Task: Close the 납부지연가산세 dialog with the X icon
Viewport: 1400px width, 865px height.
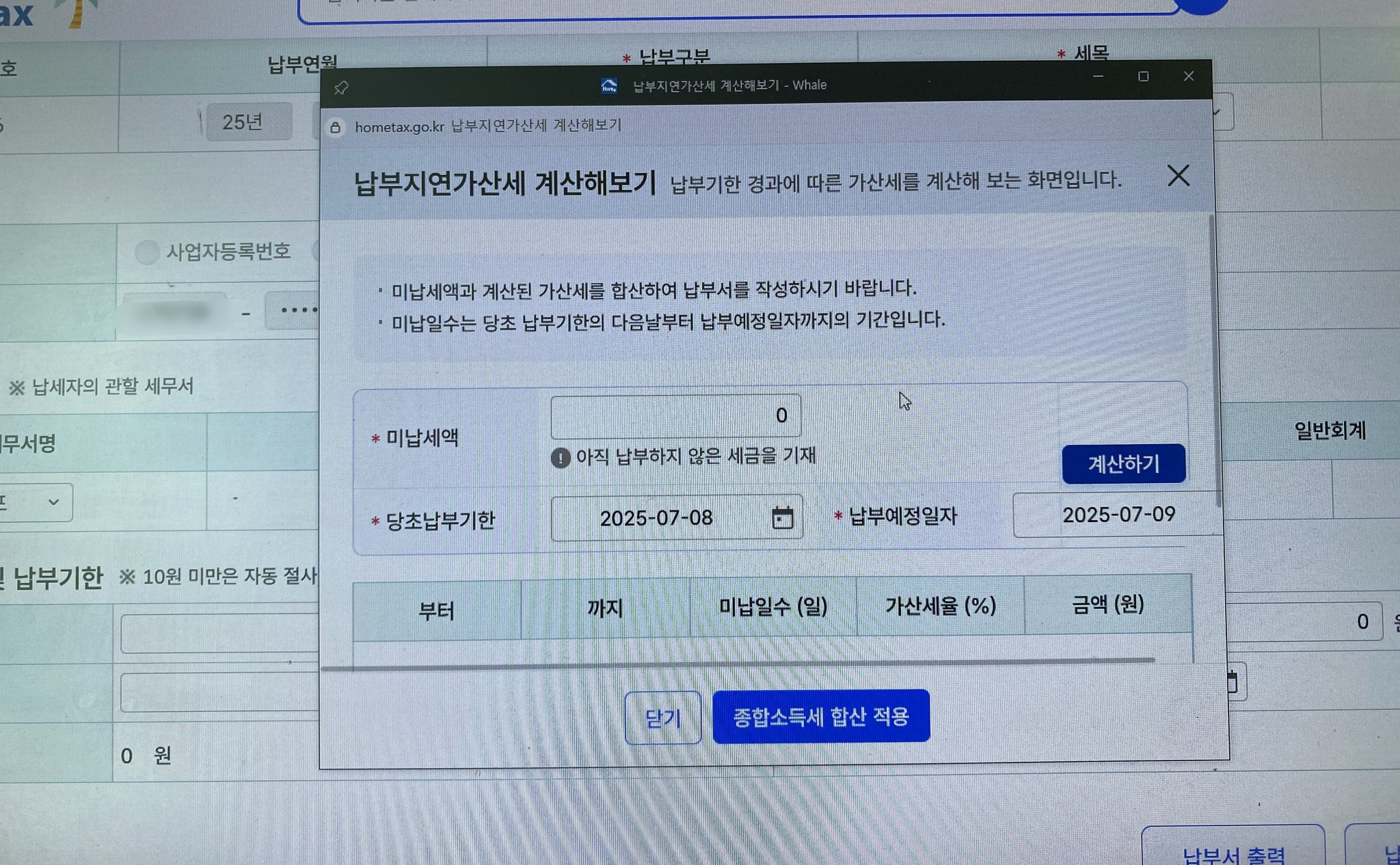Action: pos(1178,176)
